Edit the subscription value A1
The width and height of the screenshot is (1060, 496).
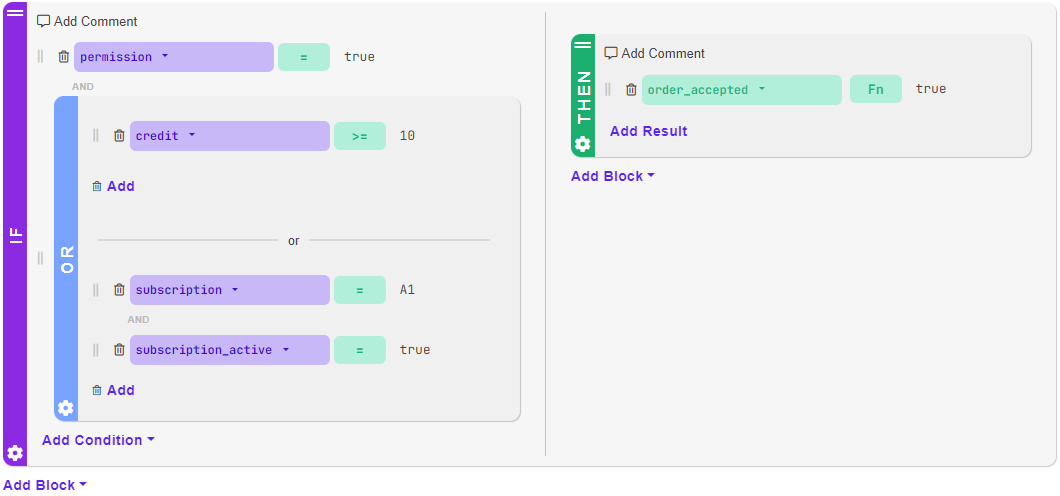click(x=407, y=290)
